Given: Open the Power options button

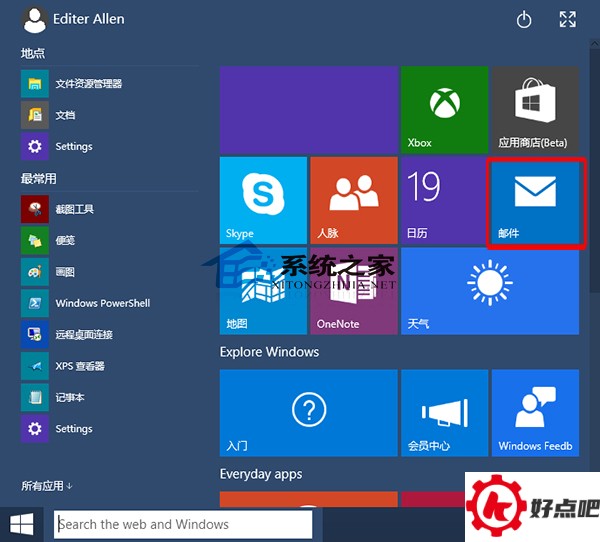Looking at the screenshot, I should [524, 20].
